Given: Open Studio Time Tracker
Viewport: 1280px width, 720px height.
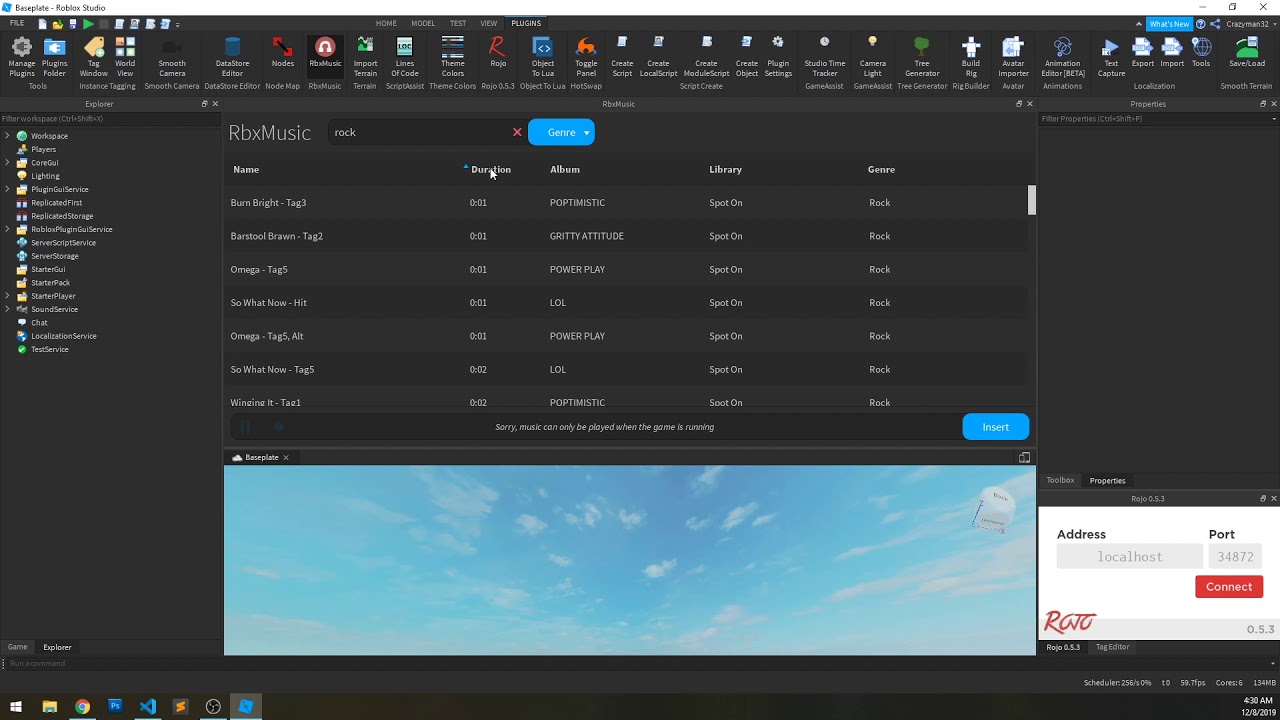Looking at the screenshot, I should (x=825, y=58).
